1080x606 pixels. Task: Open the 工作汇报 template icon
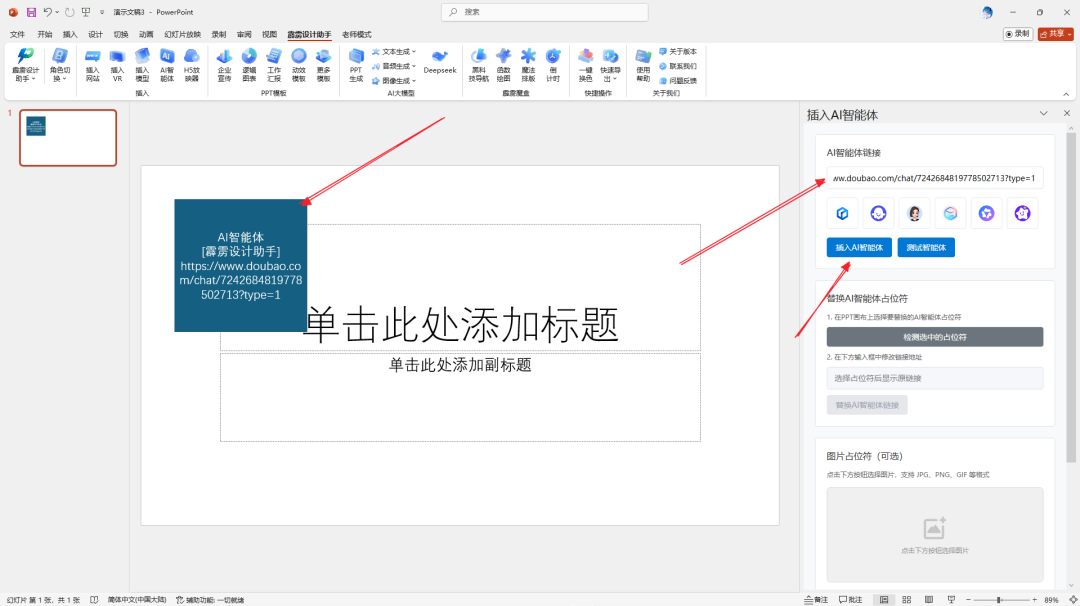pos(274,65)
